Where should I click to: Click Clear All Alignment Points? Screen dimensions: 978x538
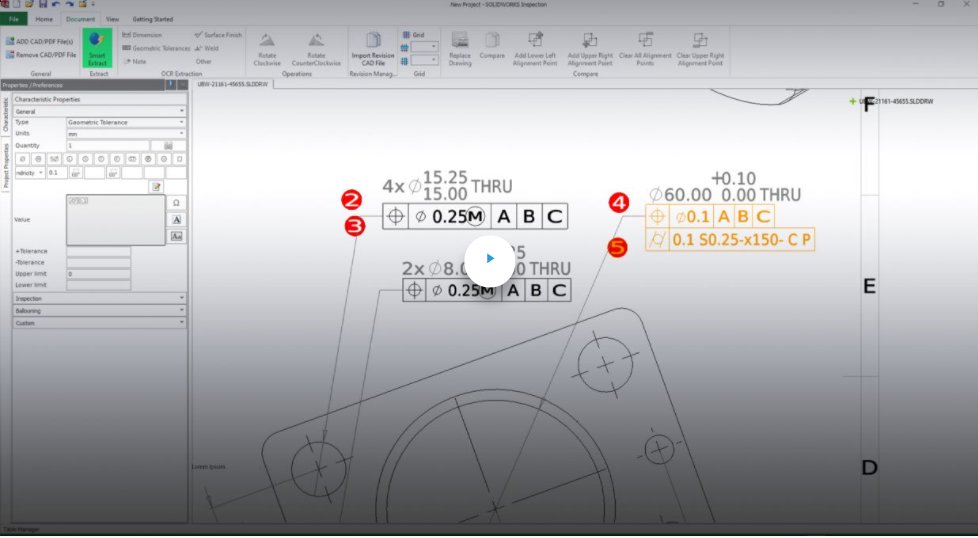(645, 48)
